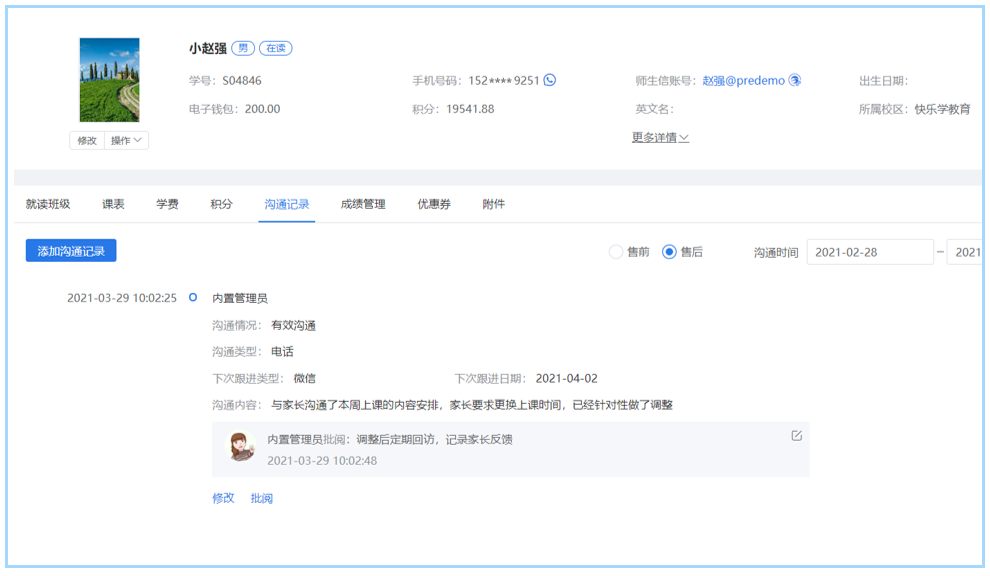Select the 售前 radio button
This screenshot has width=990, height=576.
(x=616, y=252)
